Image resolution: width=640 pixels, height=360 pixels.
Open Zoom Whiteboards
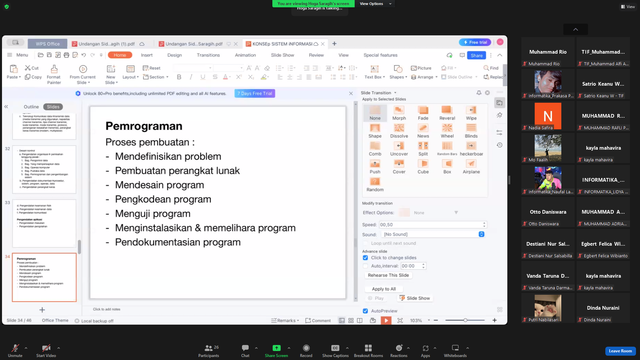point(455,351)
